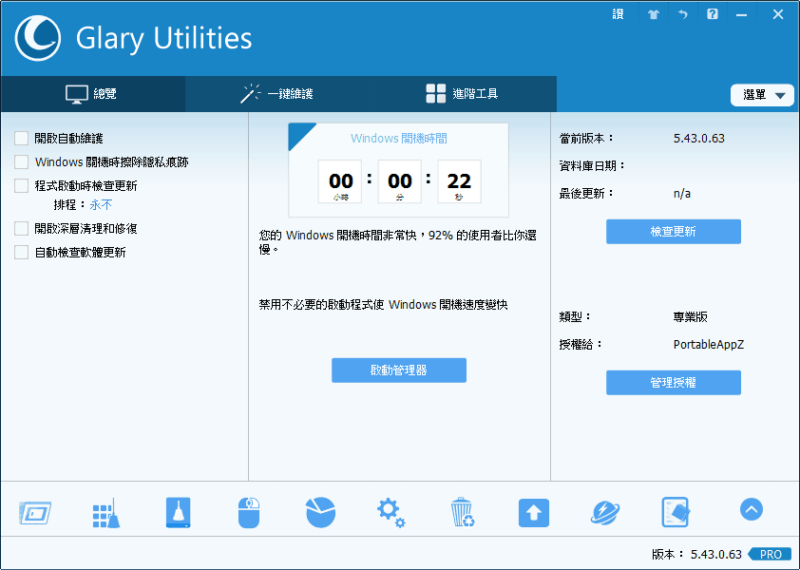The image size is (800, 570).
Task: Toggle the 自動檢查軟體更新 checkbox
Action: pos(21,252)
